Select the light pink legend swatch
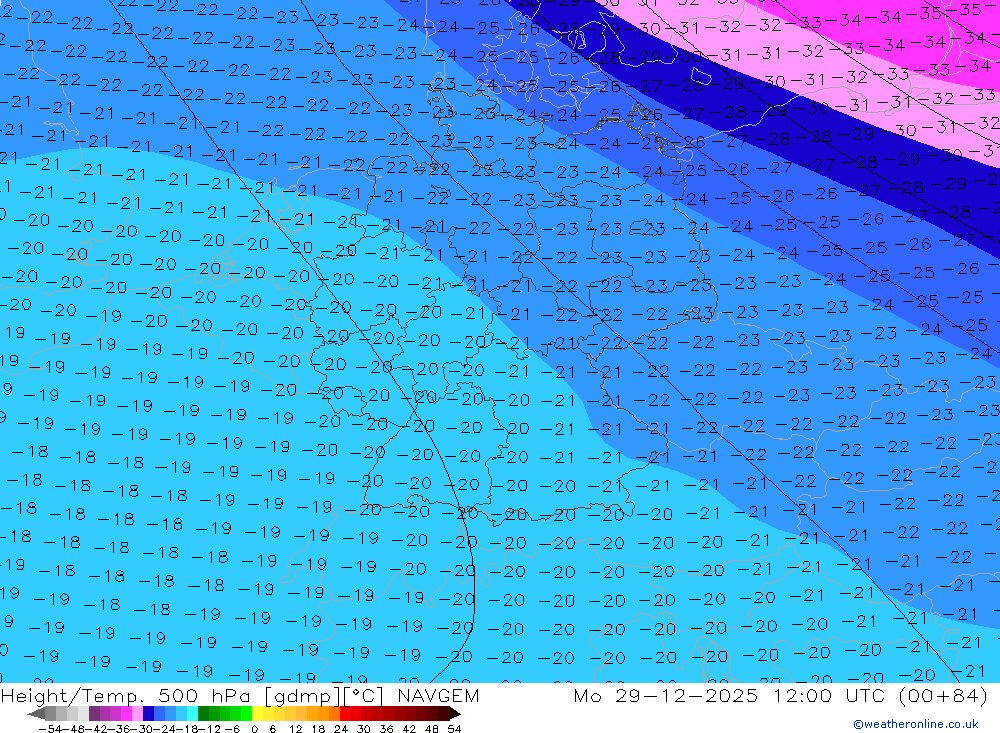 click(x=137, y=714)
